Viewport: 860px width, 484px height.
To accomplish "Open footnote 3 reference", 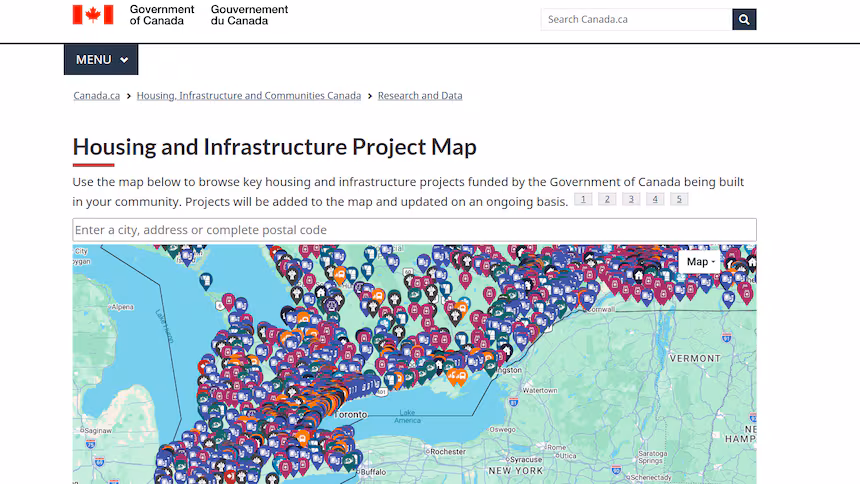I will point(631,199).
